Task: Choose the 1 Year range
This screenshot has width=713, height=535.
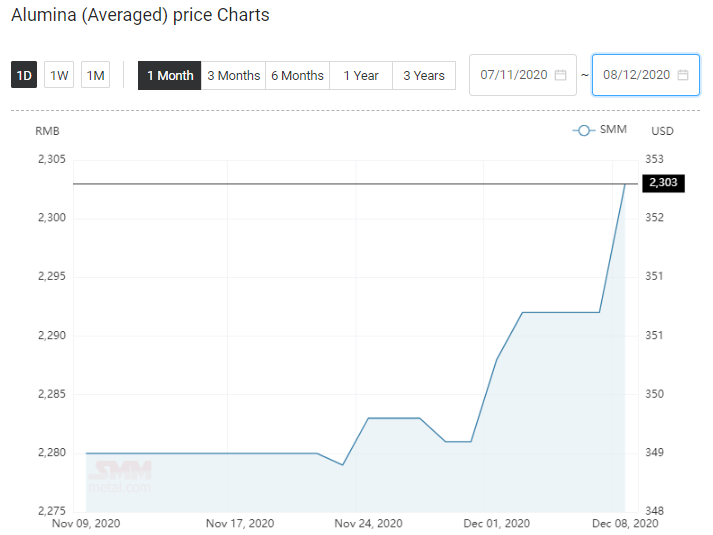Action: point(361,75)
